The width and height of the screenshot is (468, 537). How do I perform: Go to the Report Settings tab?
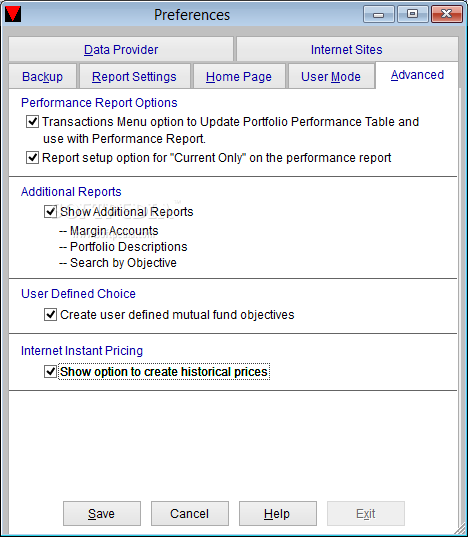point(134,76)
